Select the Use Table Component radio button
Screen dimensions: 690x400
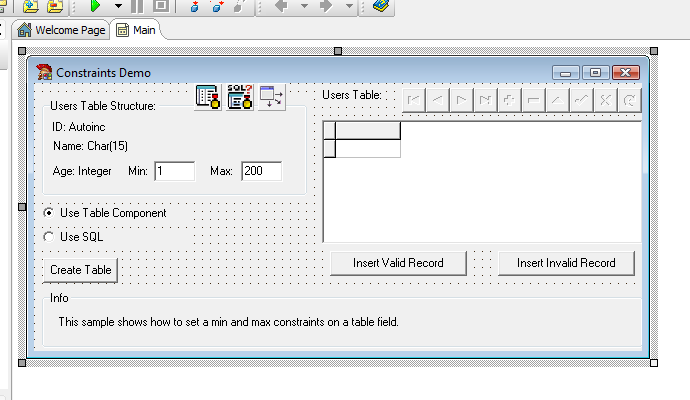click(x=49, y=213)
